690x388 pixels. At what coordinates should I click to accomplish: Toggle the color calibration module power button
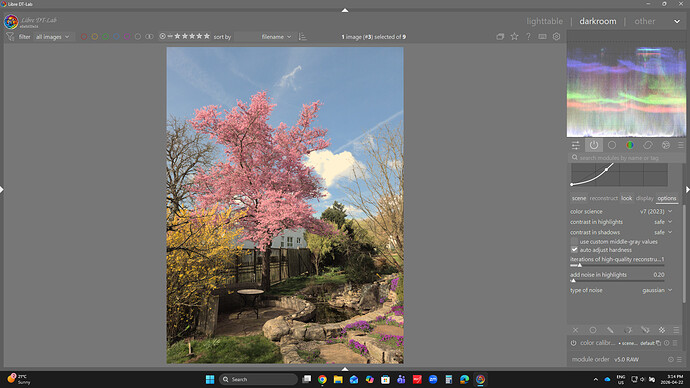point(574,343)
